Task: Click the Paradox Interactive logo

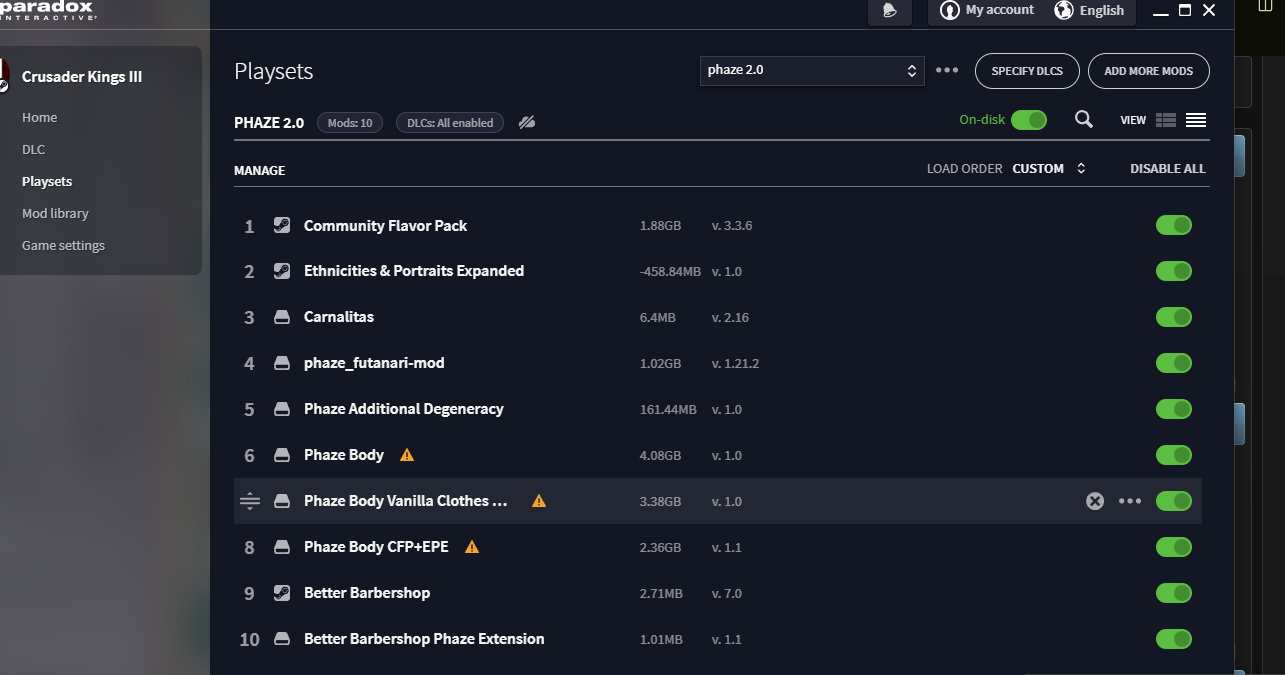Action: click(x=47, y=10)
